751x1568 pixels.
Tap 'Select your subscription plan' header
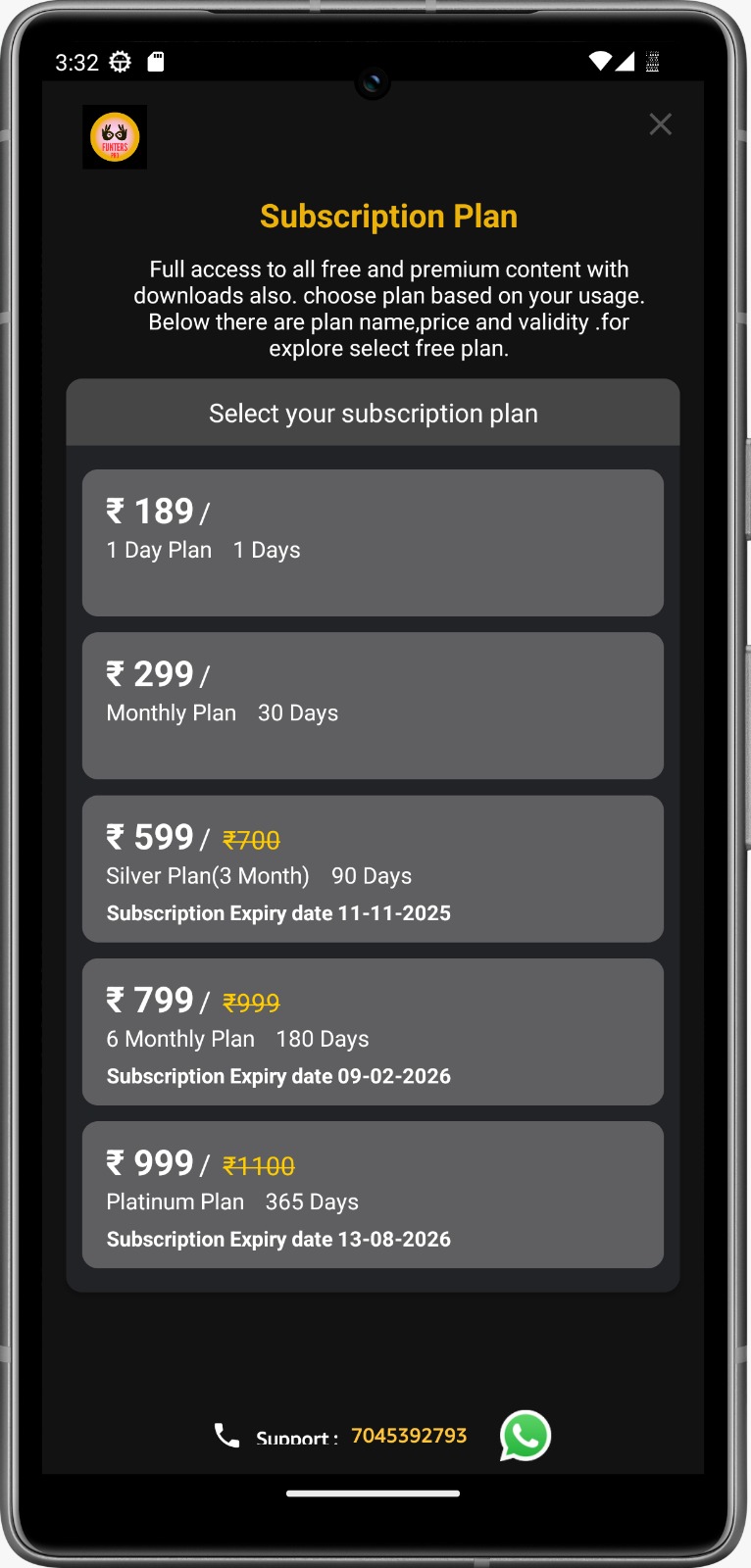click(x=373, y=414)
